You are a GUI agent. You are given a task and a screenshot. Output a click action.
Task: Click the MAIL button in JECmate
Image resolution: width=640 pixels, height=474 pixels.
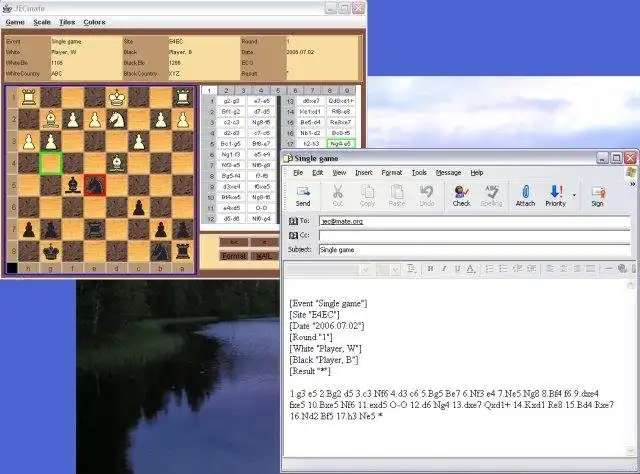[x=264, y=256]
